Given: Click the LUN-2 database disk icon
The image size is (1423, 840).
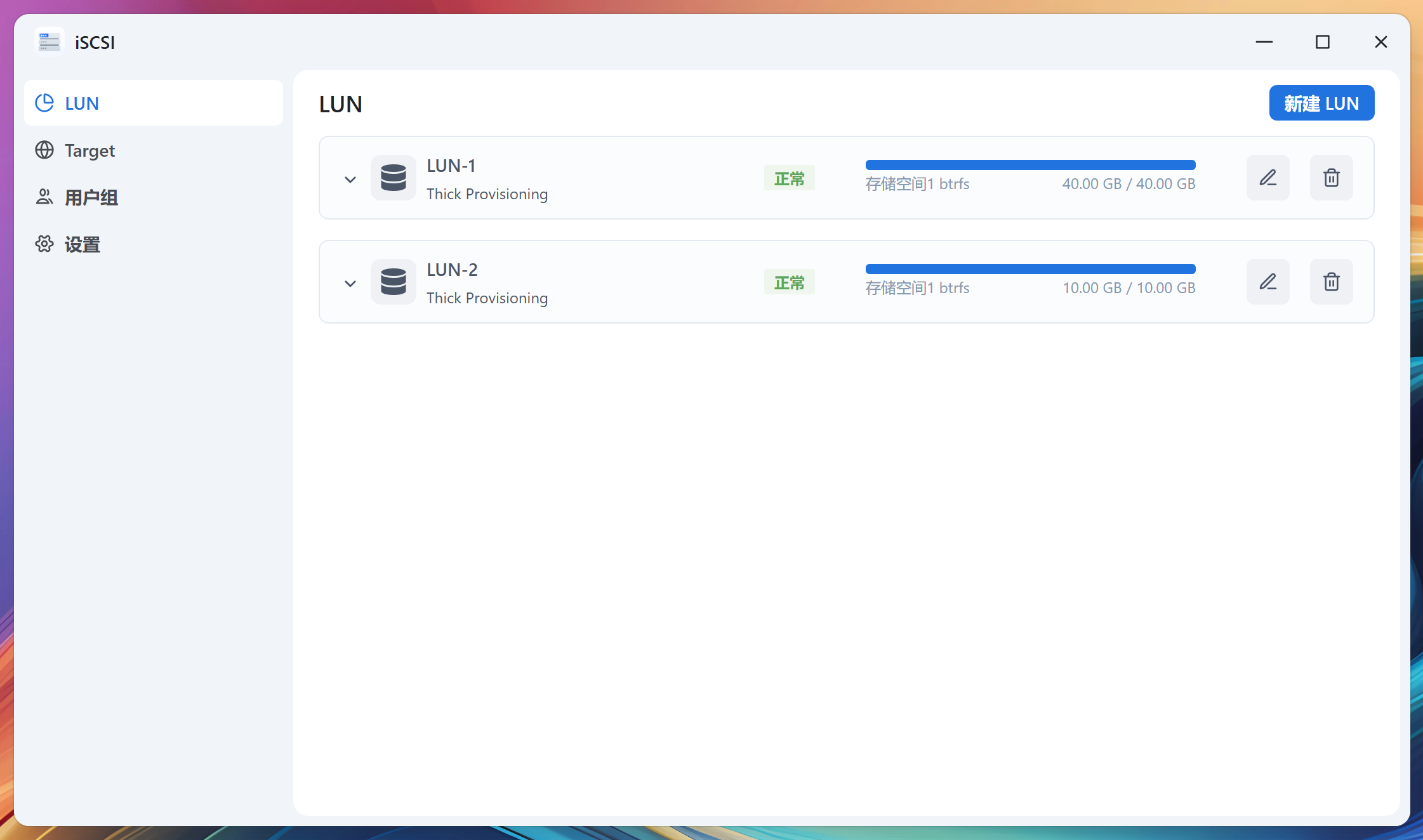Looking at the screenshot, I should click(393, 282).
